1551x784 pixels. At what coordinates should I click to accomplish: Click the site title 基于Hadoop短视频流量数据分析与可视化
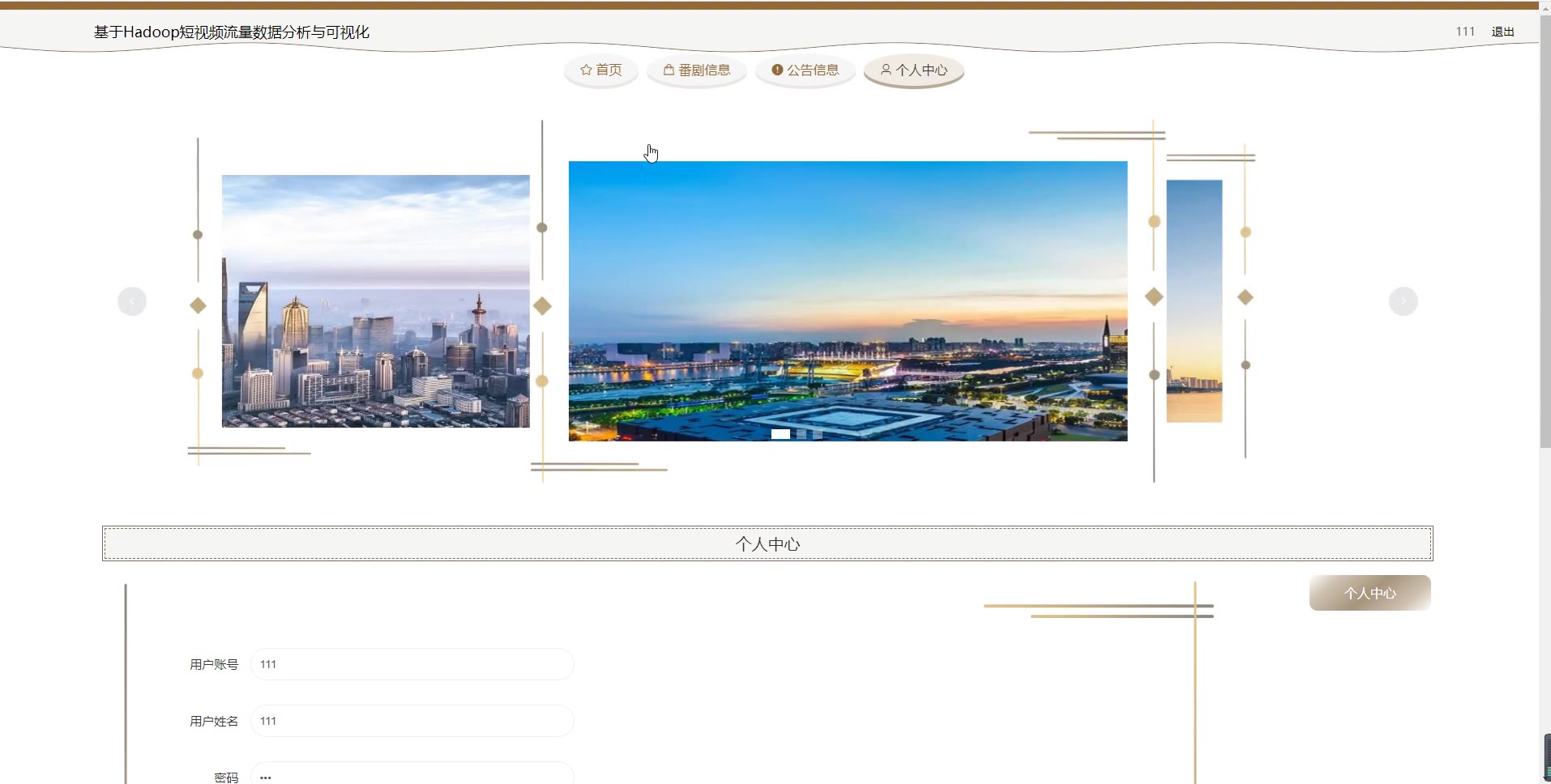click(x=232, y=32)
